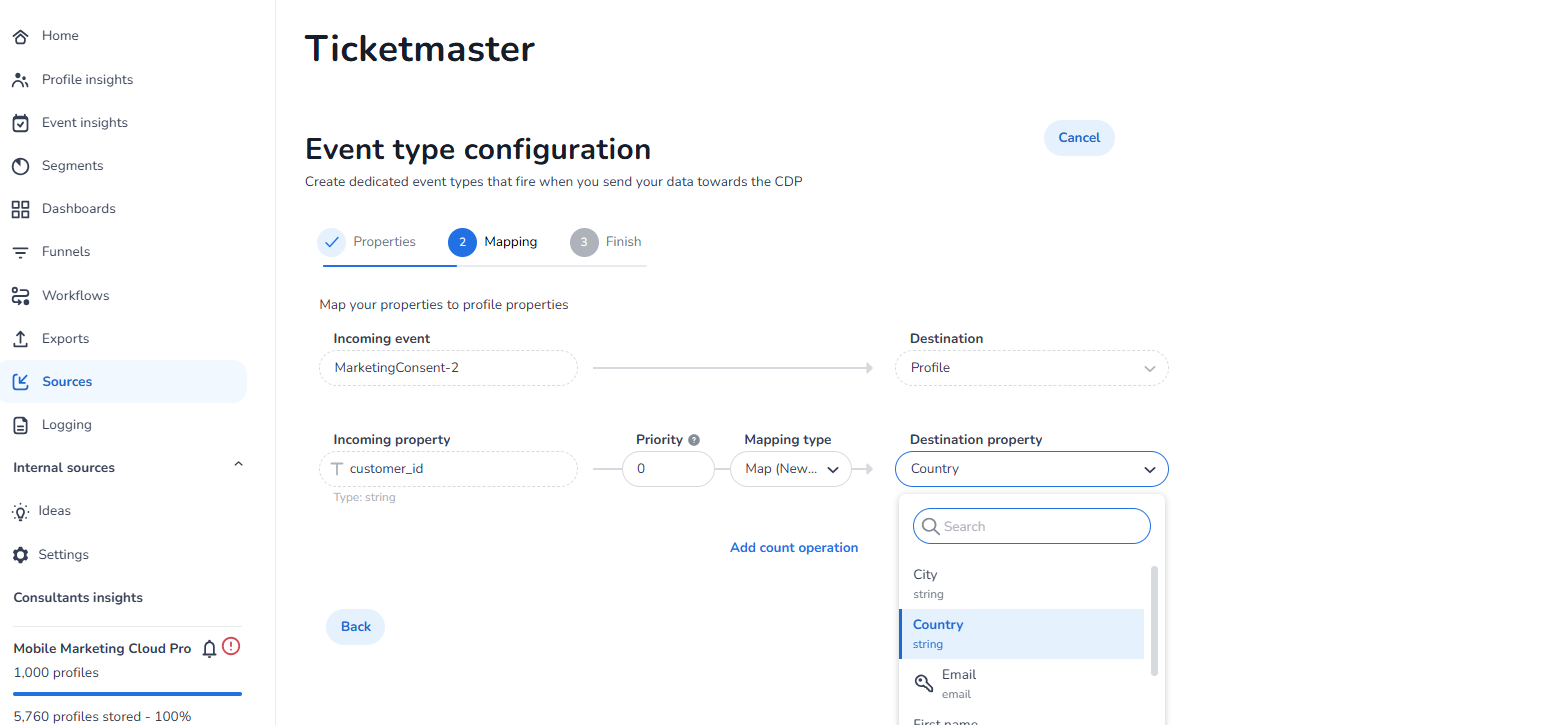This screenshot has height=725, width=1552.
Task: Click the key icon beside Email option
Action: [x=924, y=683]
